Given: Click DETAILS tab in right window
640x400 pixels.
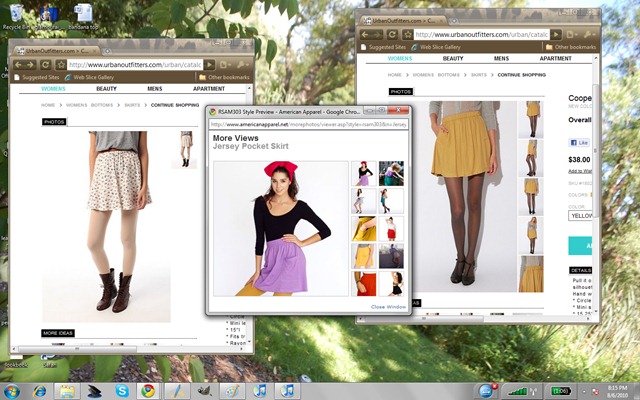Looking at the screenshot, I should [580, 270].
